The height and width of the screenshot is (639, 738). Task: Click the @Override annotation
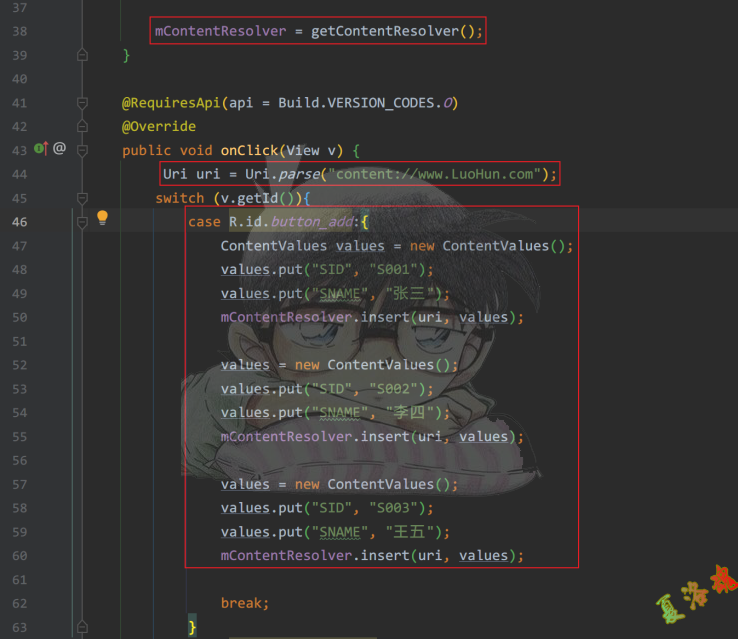(x=159, y=126)
